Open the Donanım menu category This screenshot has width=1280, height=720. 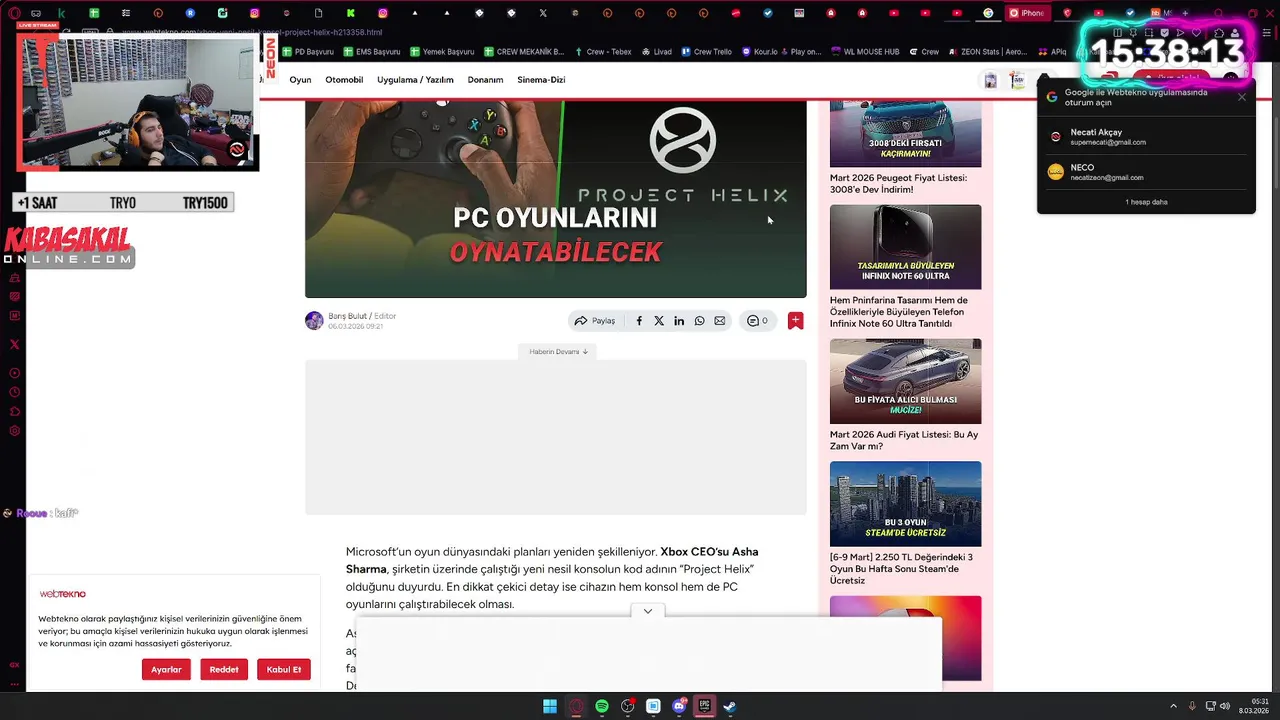click(485, 80)
